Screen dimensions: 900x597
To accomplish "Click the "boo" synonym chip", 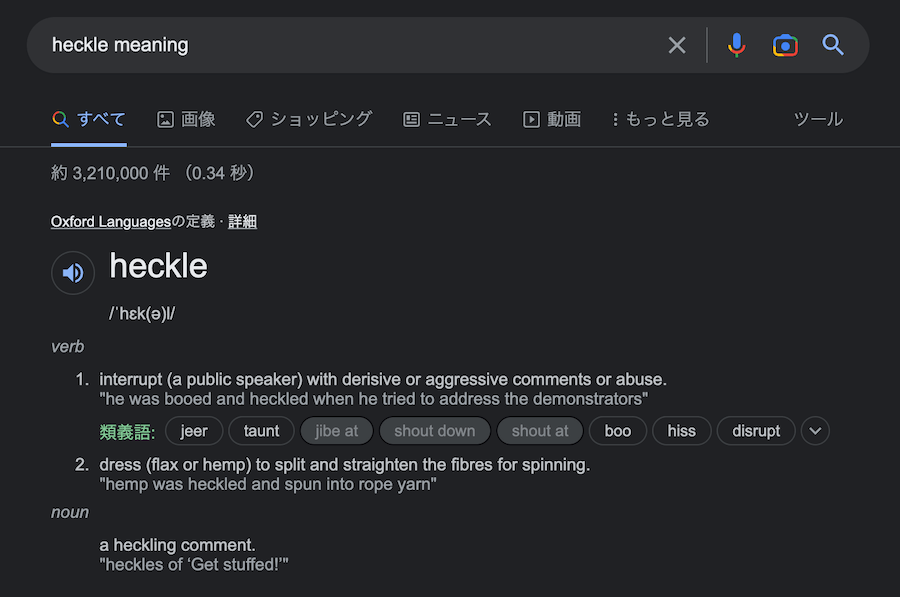I will tap(618, 431).
